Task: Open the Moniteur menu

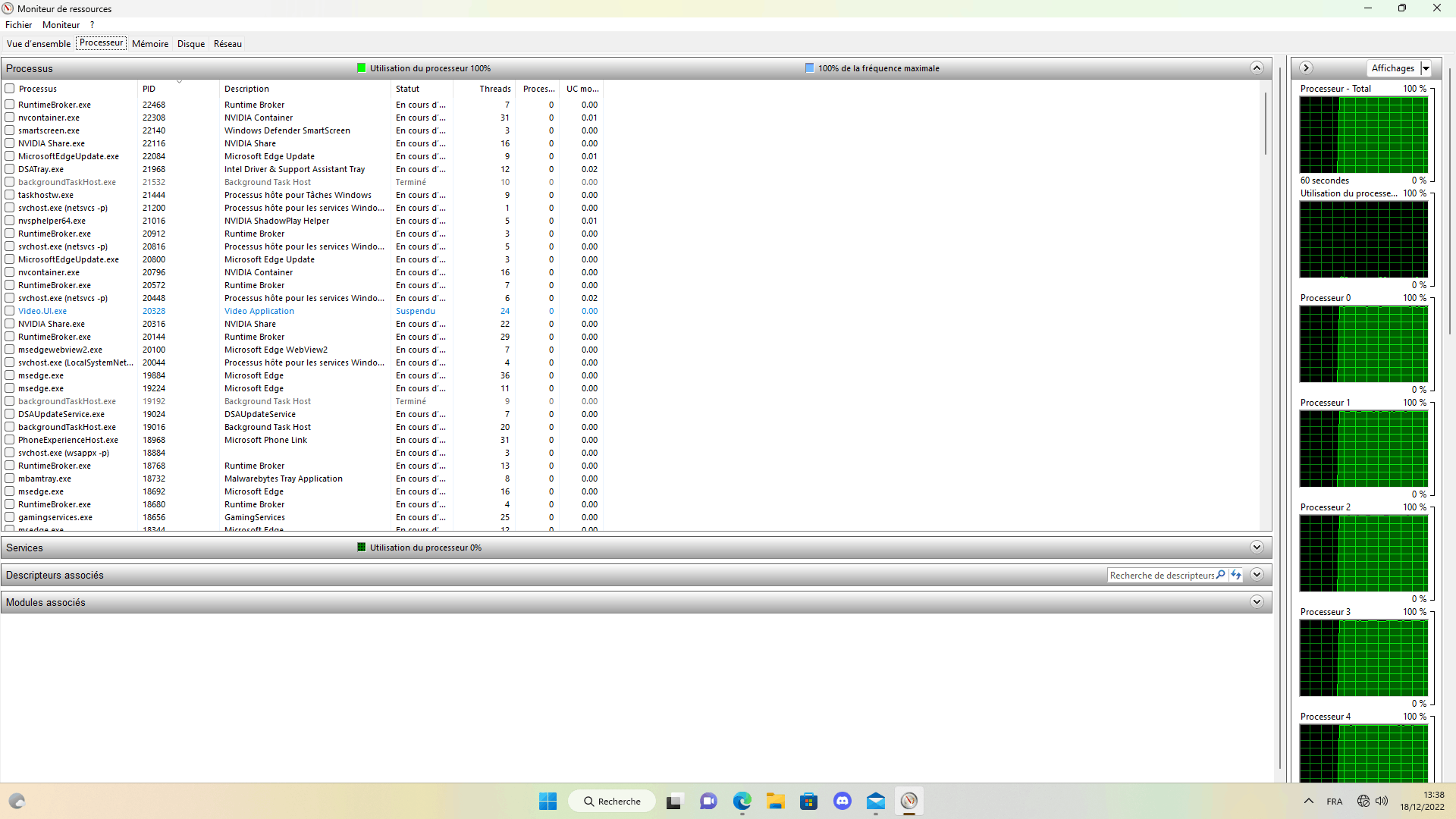Action: tap(61, 25)
